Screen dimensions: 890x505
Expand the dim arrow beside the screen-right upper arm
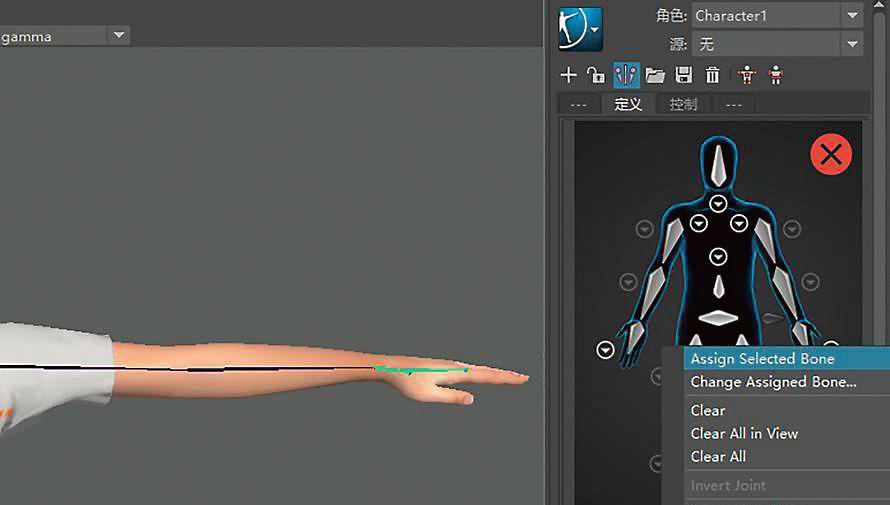(x=792, y=229)
